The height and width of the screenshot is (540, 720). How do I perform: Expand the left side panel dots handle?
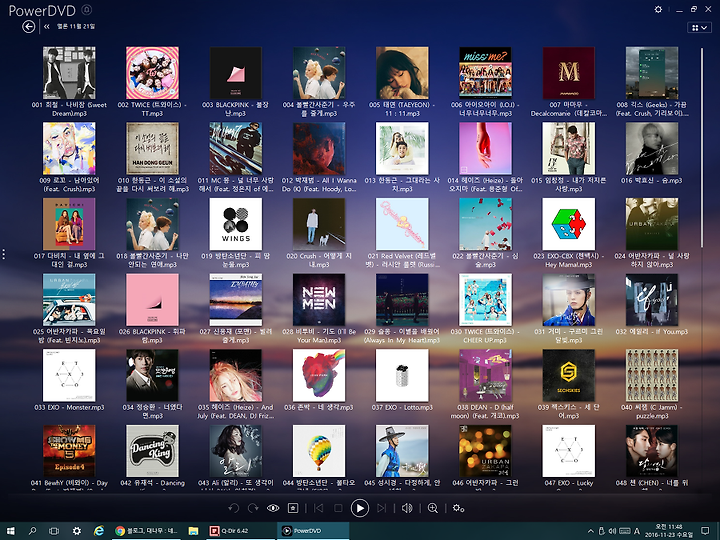coord(4,254)
